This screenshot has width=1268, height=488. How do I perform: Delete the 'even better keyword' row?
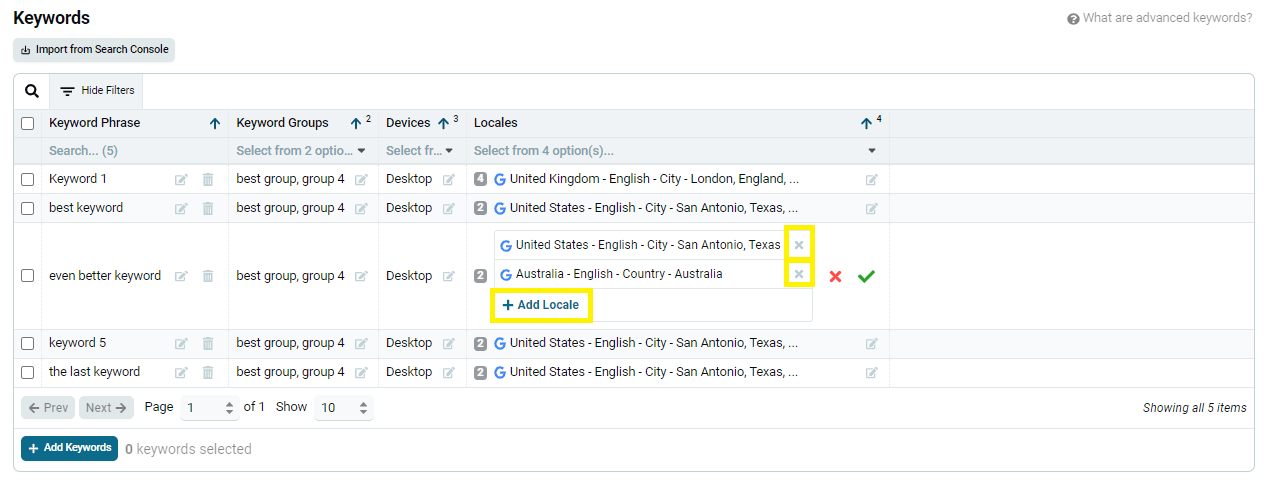pos(208,276)
